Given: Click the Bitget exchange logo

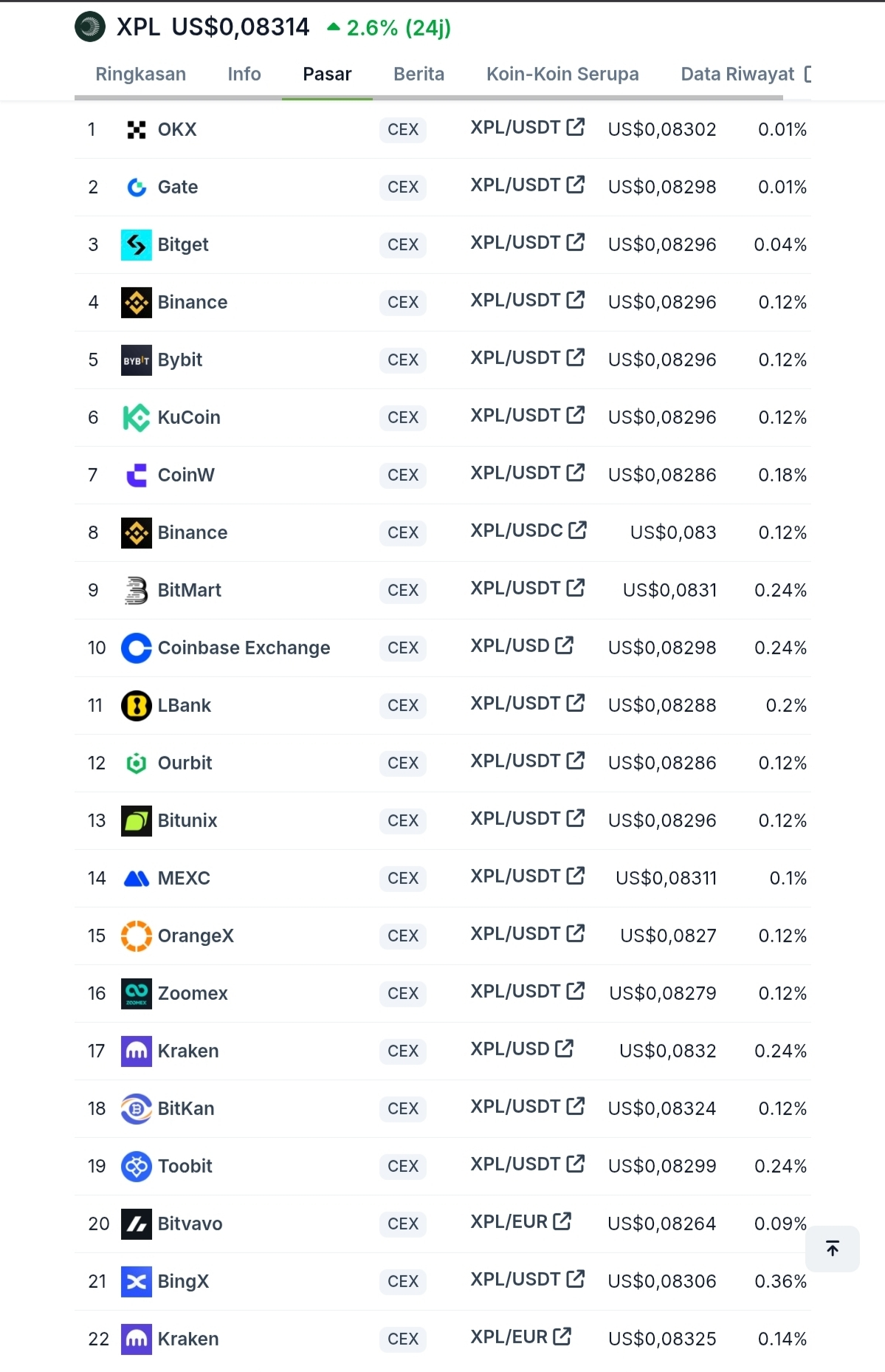Looking at the screenshot, I should tap(137, 245).
